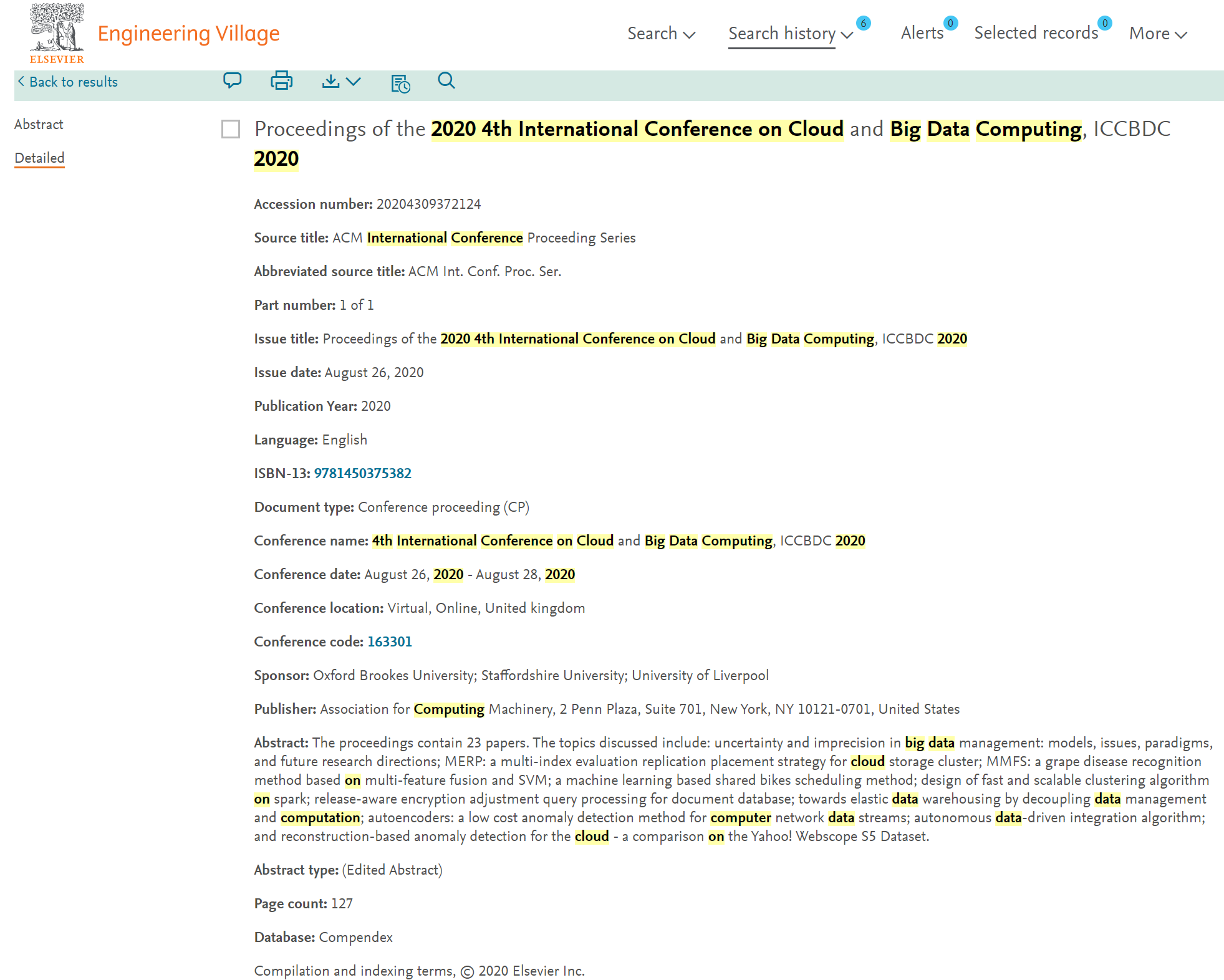Select the record checkbox beside the title
1224x980 pixels.
(231, 129)
